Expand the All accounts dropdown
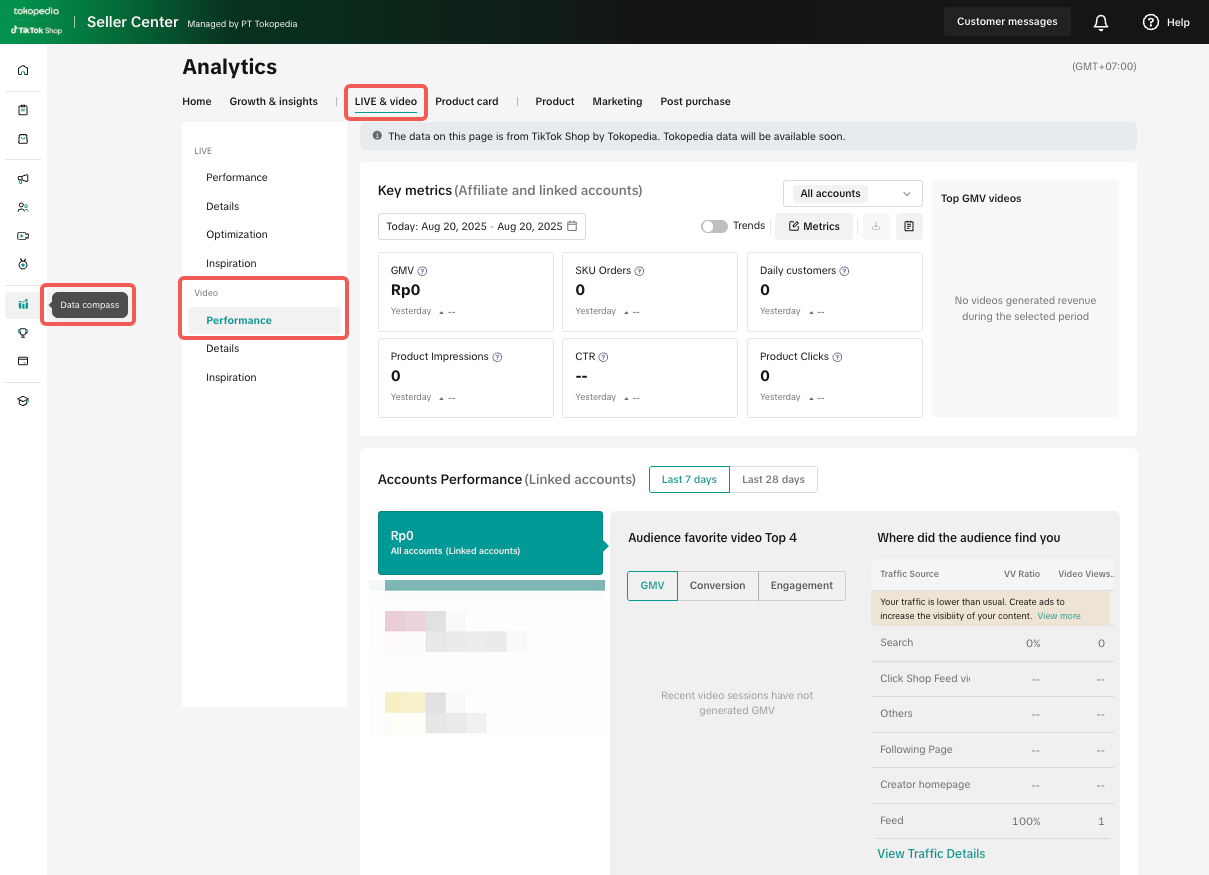Image resolution: width=1209 pixels, height=875 pixels. tap(852, 194)
